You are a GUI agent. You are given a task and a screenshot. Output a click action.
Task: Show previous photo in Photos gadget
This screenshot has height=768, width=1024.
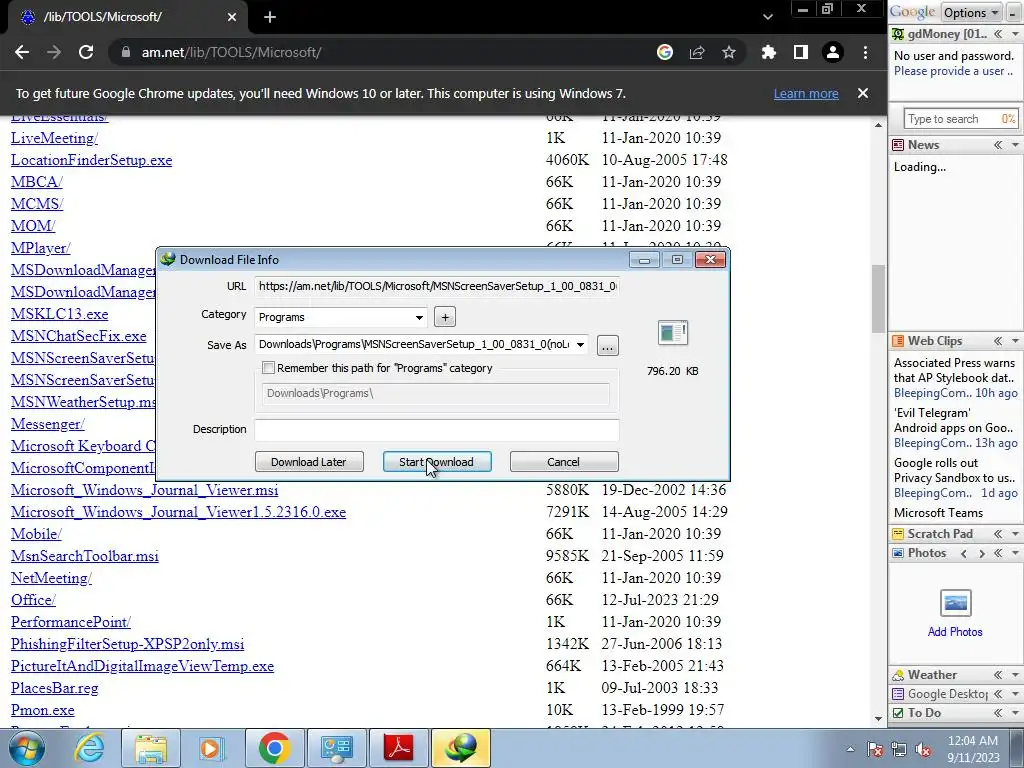(963, 553)
